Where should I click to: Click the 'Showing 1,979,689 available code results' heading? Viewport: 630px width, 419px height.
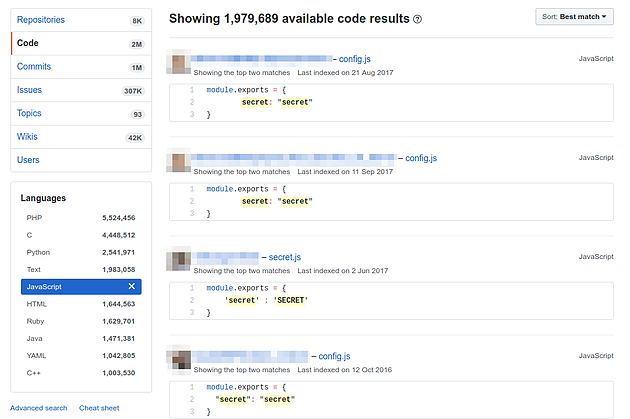tap(289, 18)
